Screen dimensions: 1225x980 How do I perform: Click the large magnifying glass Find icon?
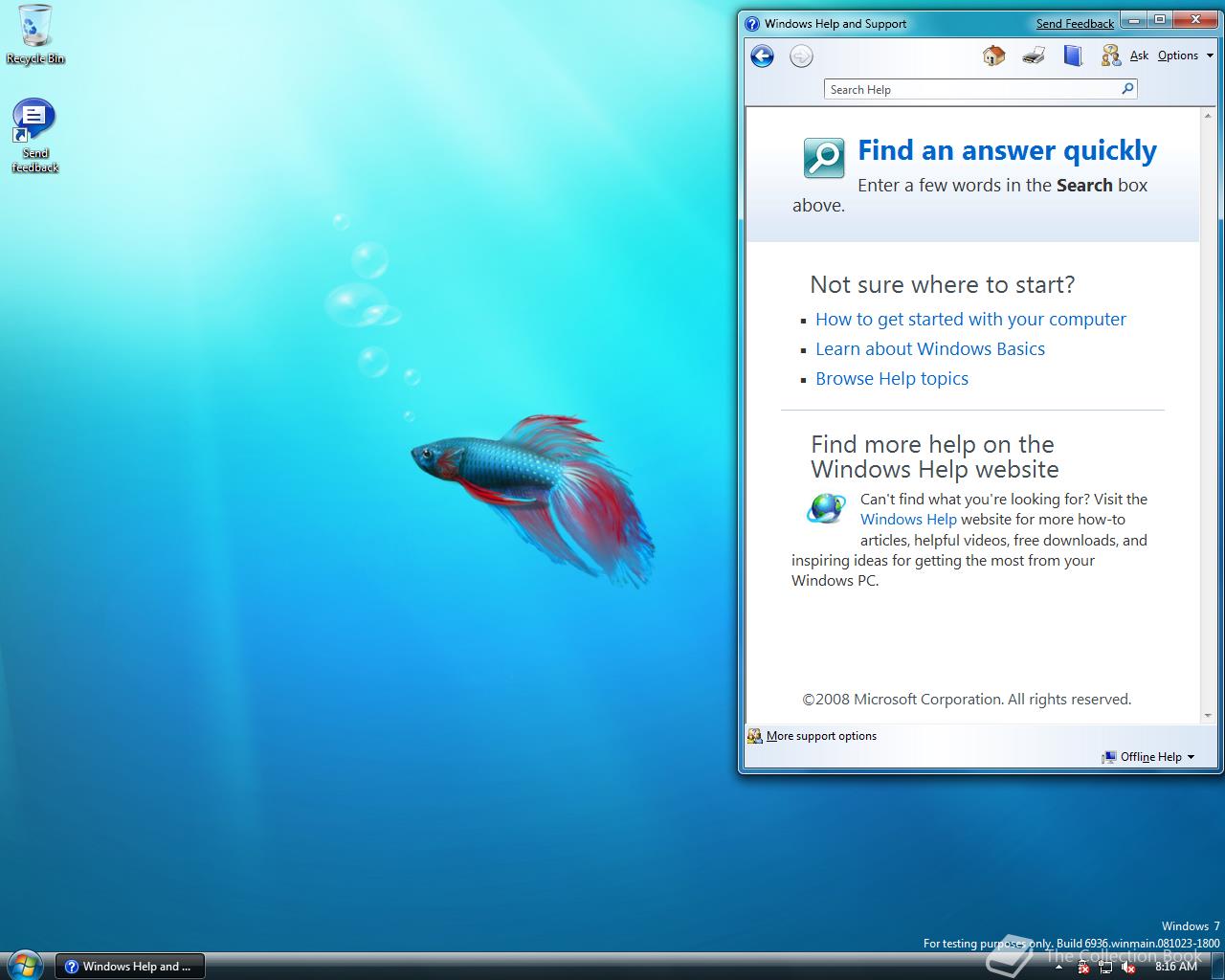pyautogui.click(x=824, y=158)
